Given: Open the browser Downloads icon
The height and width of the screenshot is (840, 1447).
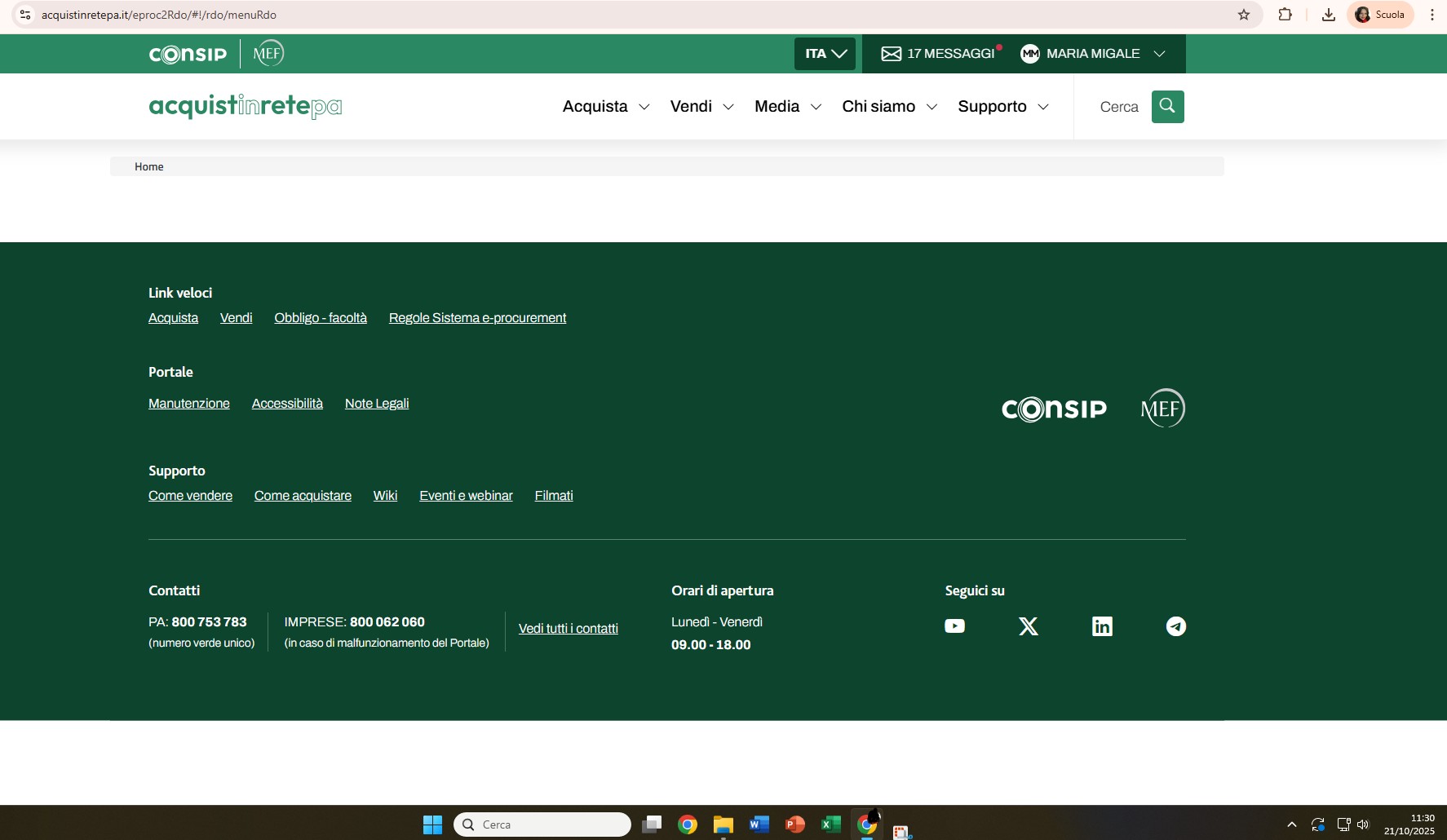Looking at the screenshot, I should click(x=1328, y=15).
